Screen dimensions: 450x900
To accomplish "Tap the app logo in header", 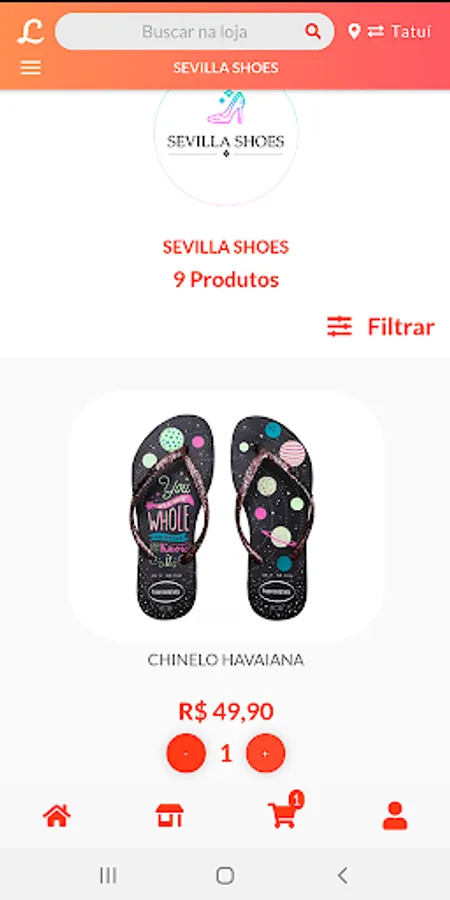I will (x=30, y=32).
